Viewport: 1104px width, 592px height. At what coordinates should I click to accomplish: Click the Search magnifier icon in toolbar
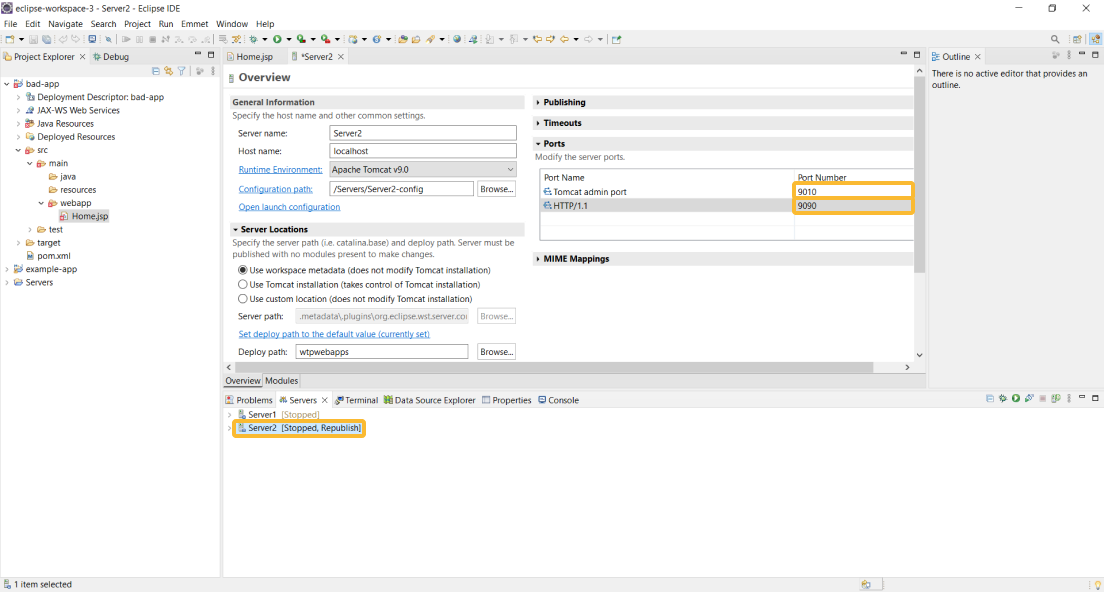point(1055,39)
